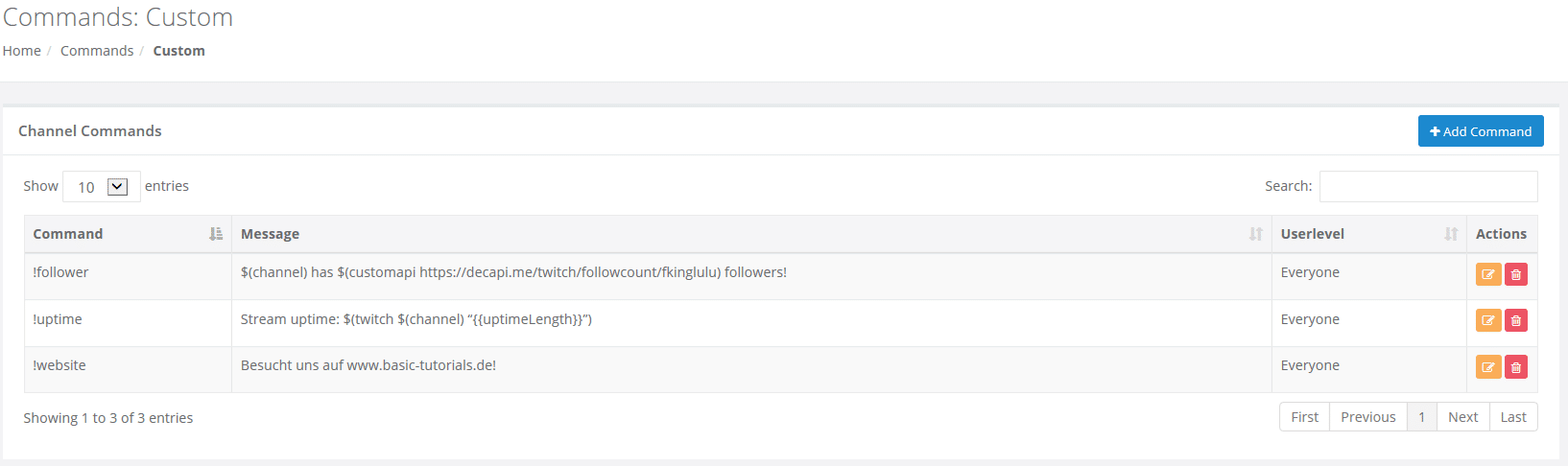Screen dimensions: 1568x466
Task: Sort by Message column icon
Action: [1255, 234]
